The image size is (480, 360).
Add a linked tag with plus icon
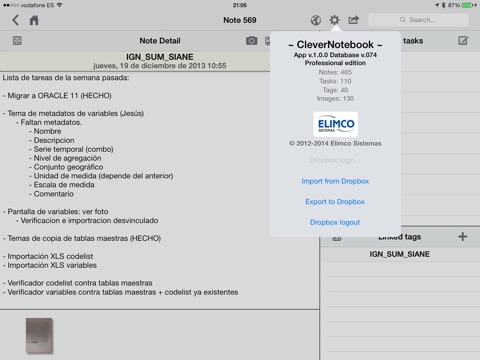click(462, 237)
